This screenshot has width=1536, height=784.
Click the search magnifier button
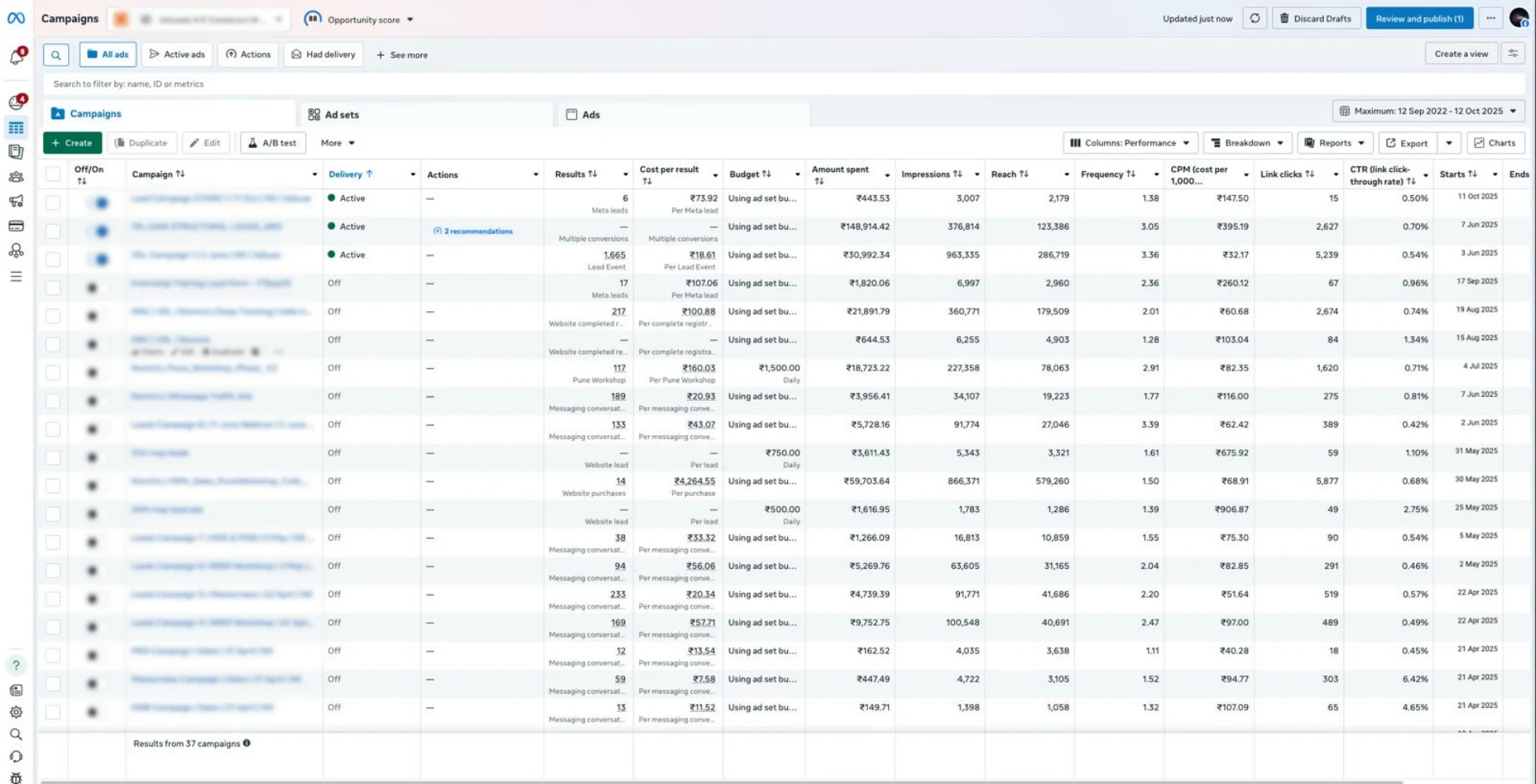(x=55, y=54)
